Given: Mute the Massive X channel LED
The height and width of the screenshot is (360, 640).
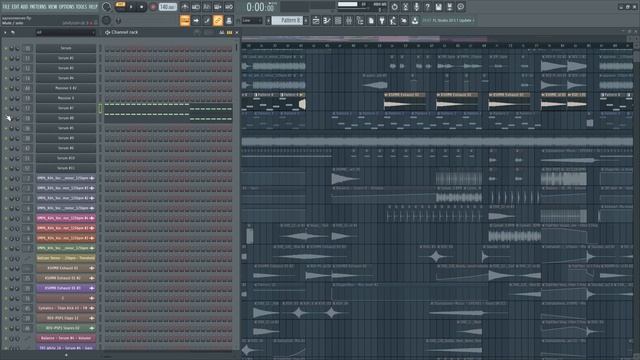Looking at the screenshot, I should pyautogui.click(x=6, y=98).
